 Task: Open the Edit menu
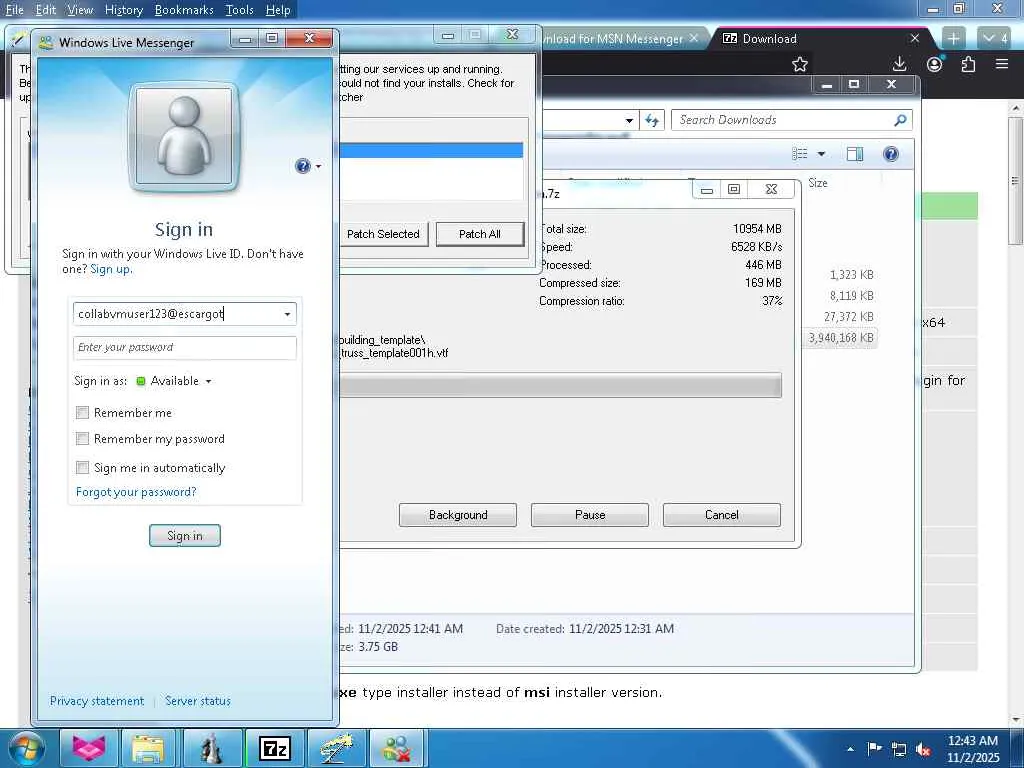(x=46, y=10)
